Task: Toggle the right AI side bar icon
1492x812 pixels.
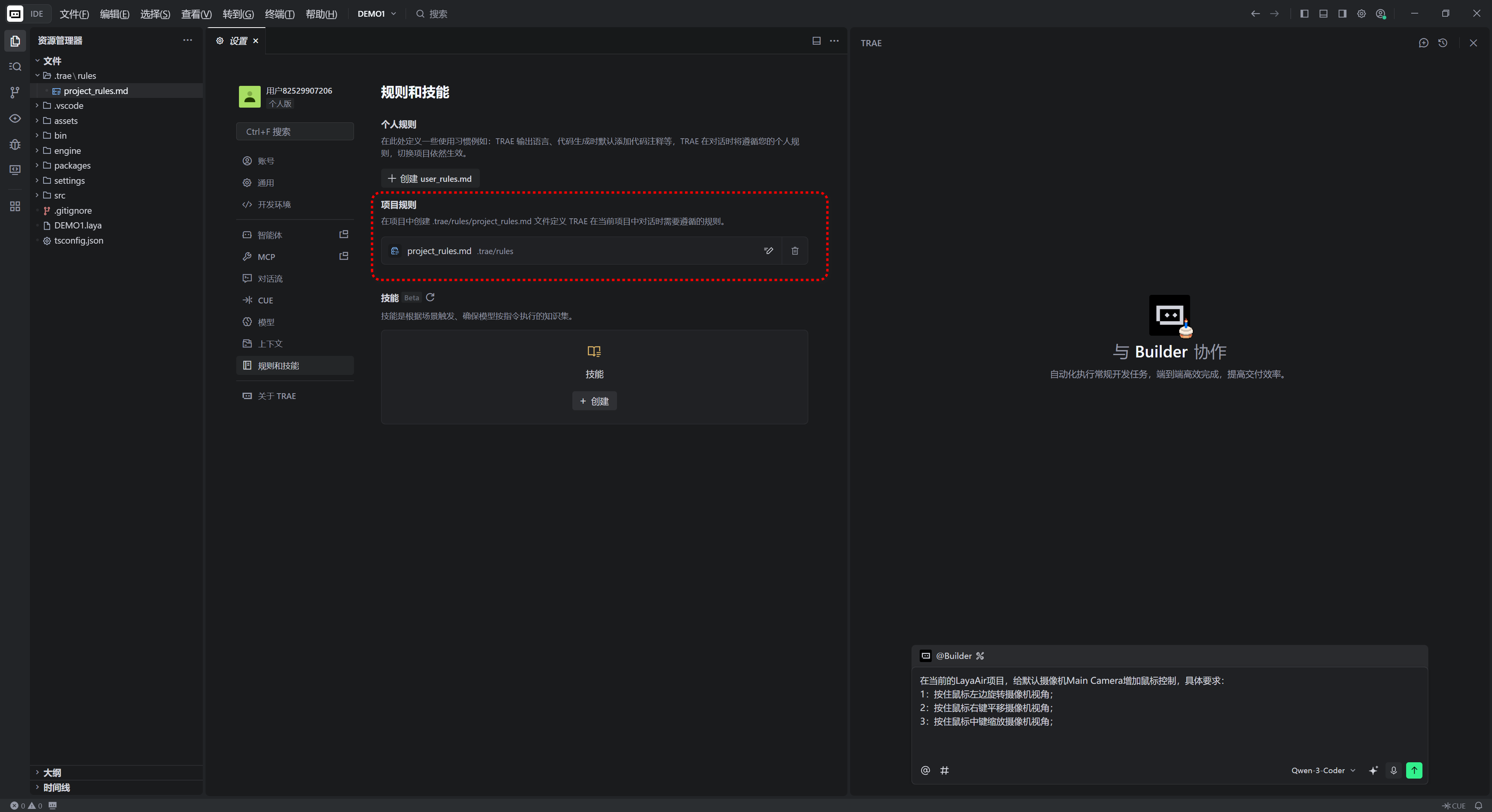Action: click(x=1342, y=14)
